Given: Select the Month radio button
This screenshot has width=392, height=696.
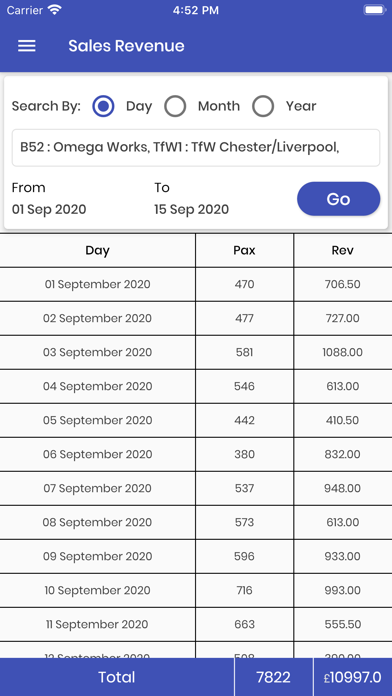Looking at the screenshot, I should 175,107.
